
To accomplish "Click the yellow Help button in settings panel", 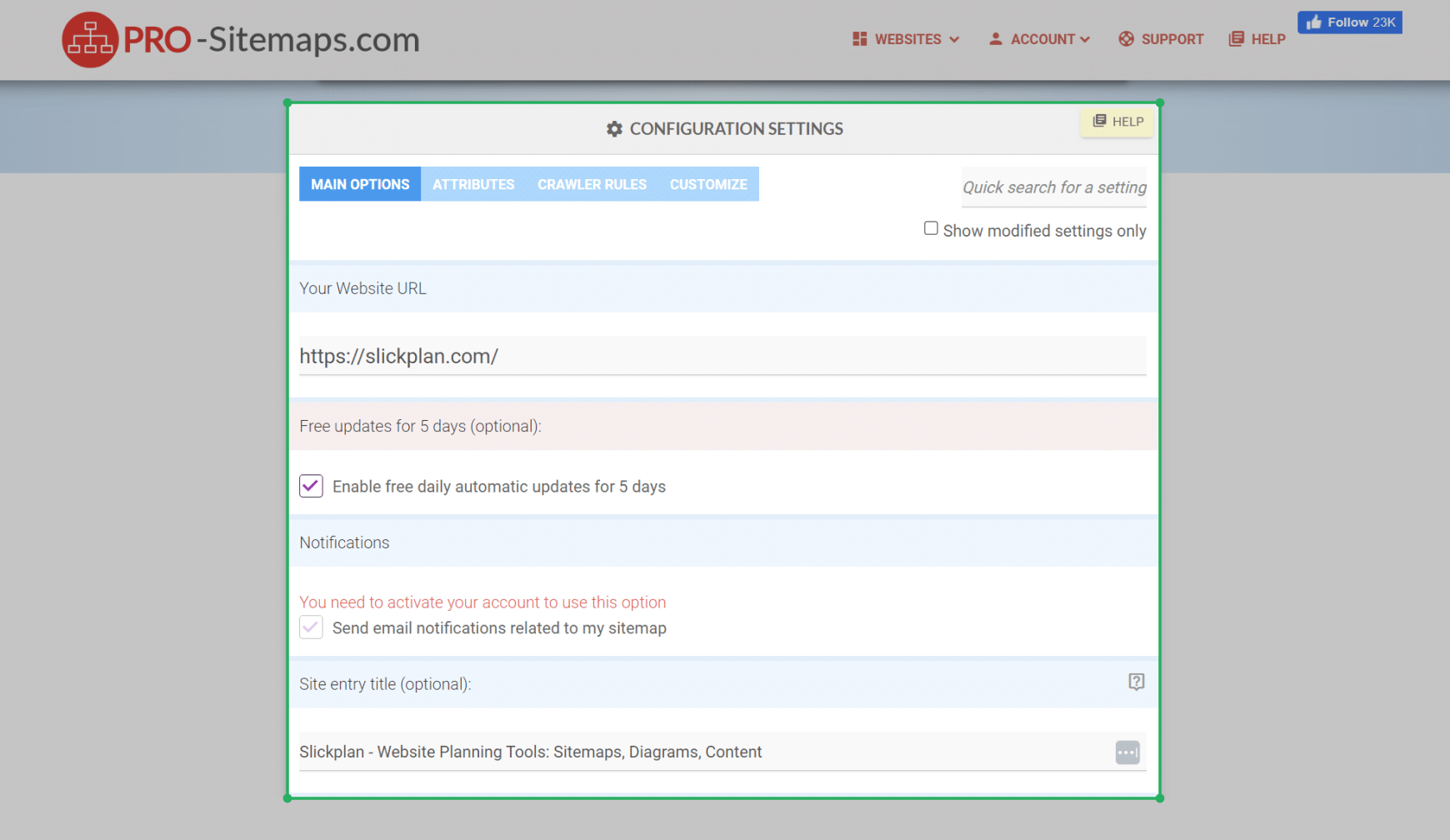I will click(x=1117, y=122).
